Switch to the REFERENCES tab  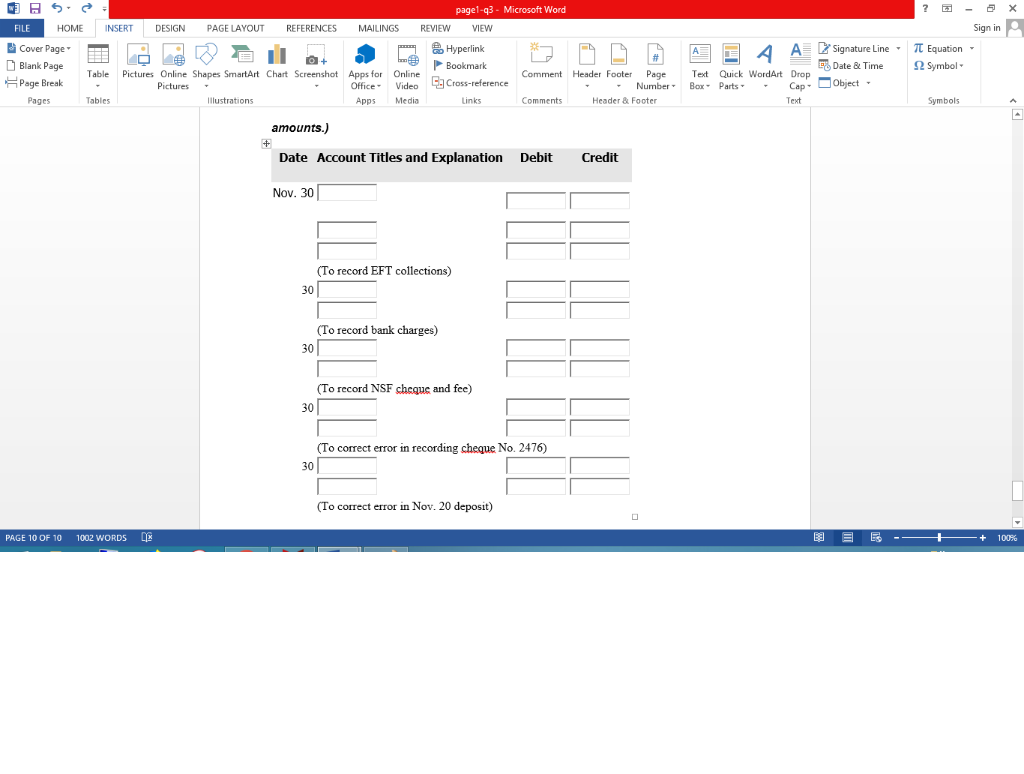(x=311, y=28)
